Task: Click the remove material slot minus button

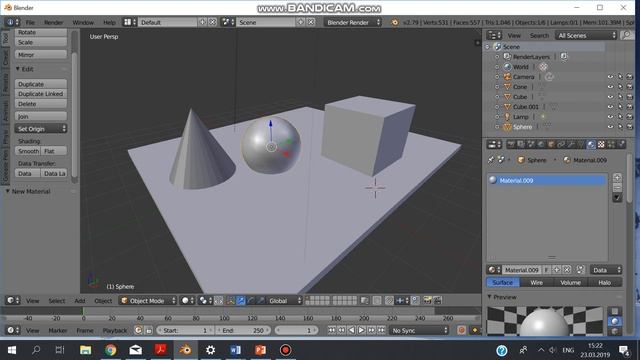Action: pos(617,188)
